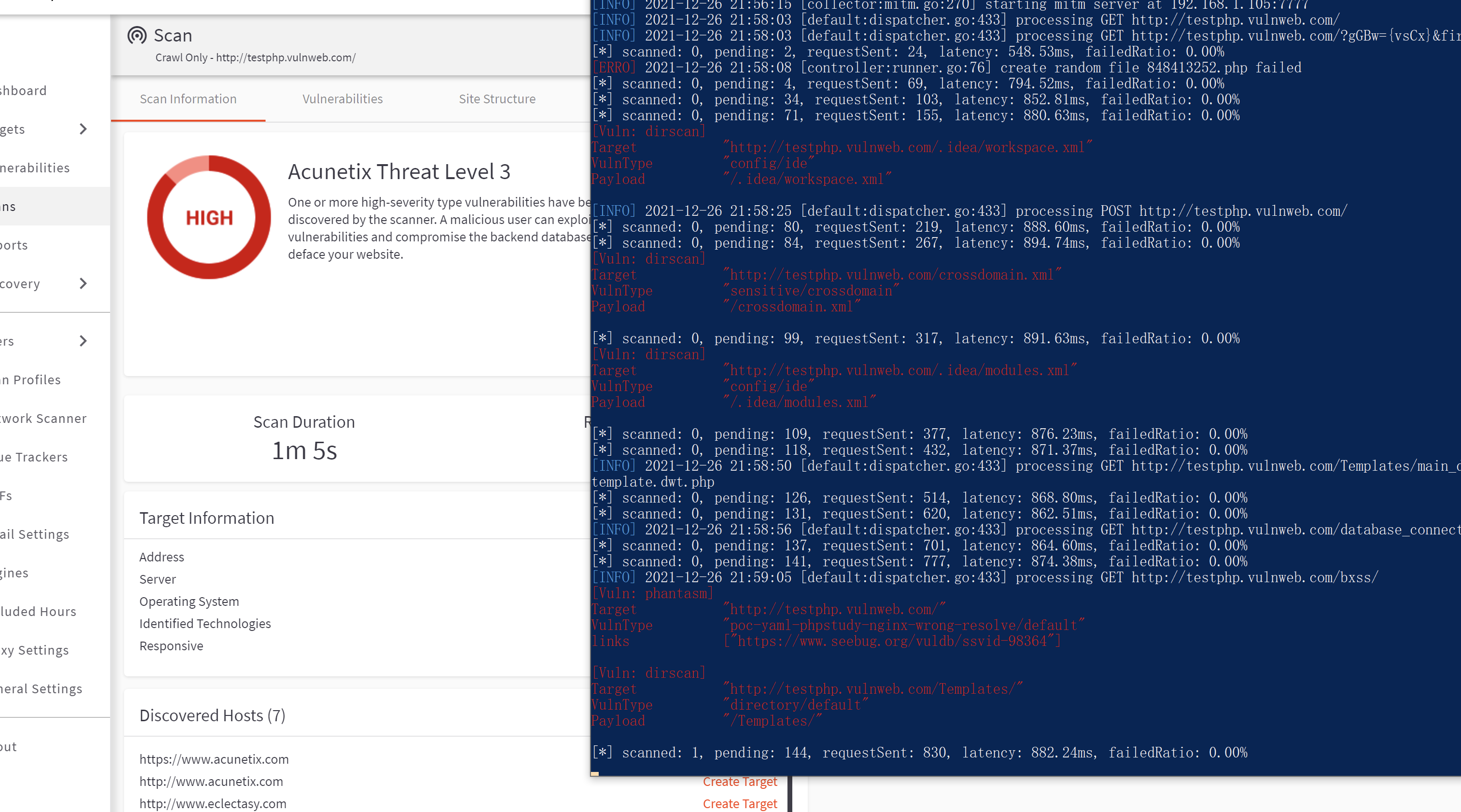Open Issue Trackers sidebar item
1461x812 pixels.
[x=34, y=457]
